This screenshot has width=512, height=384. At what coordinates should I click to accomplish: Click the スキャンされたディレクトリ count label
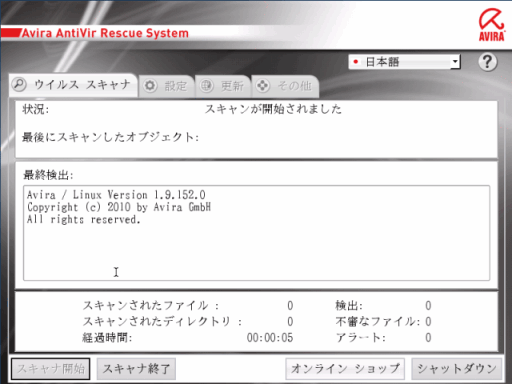pos(162,321)
